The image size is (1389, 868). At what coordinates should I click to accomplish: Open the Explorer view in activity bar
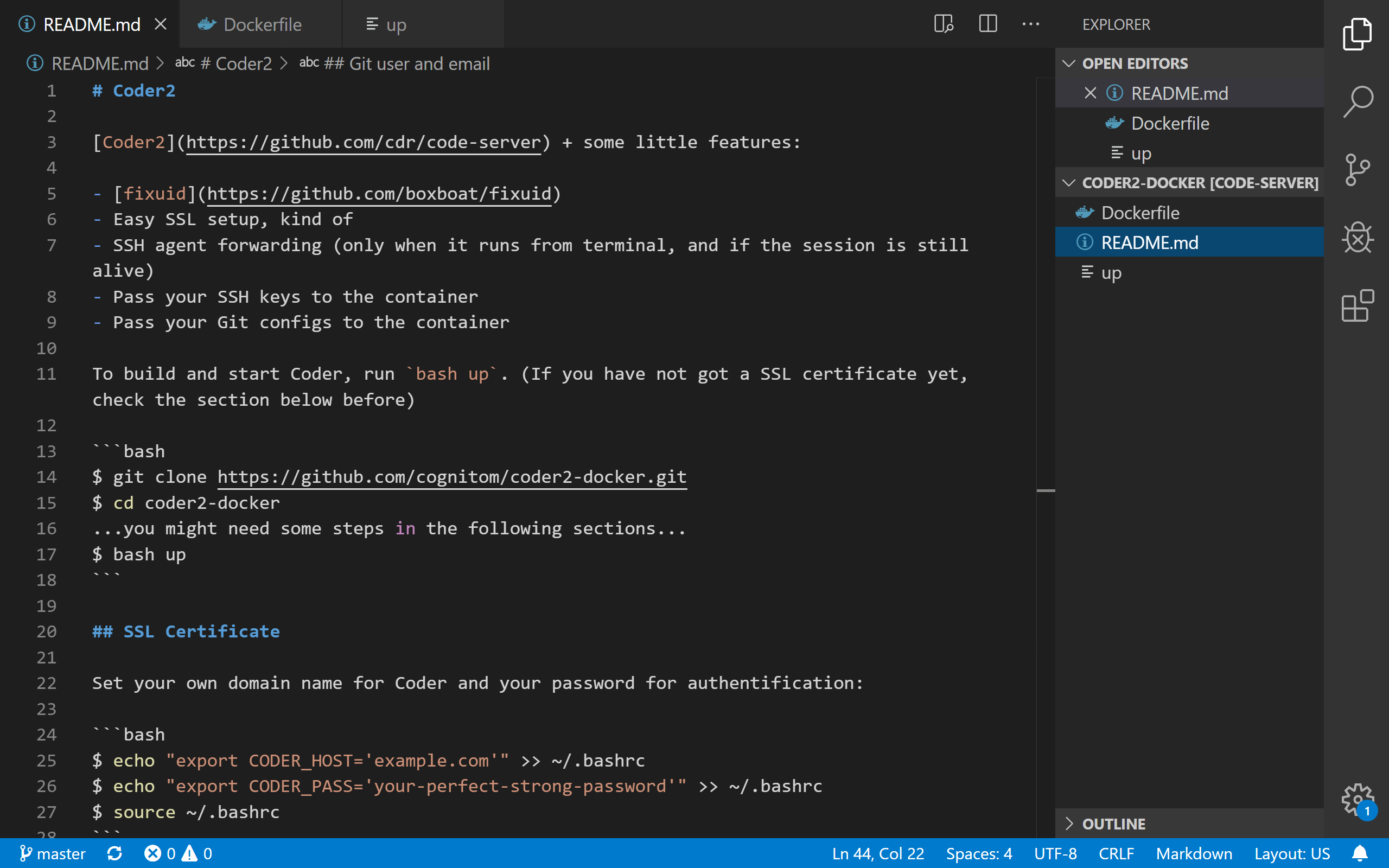click(x=1357, y=34)
